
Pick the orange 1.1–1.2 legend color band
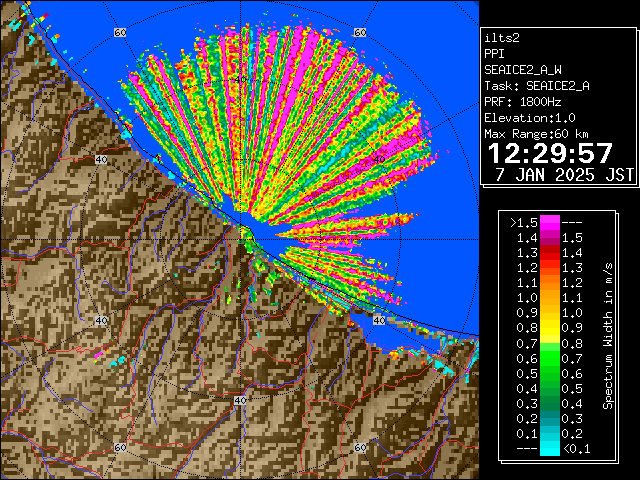tap(550, 283)
